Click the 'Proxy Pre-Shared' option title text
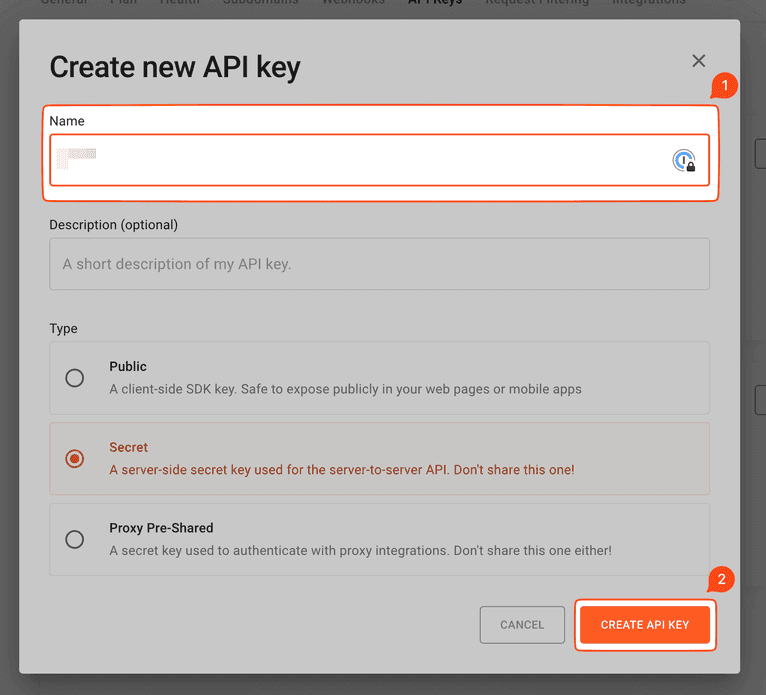The image size is (766, 695). (161, 528)
